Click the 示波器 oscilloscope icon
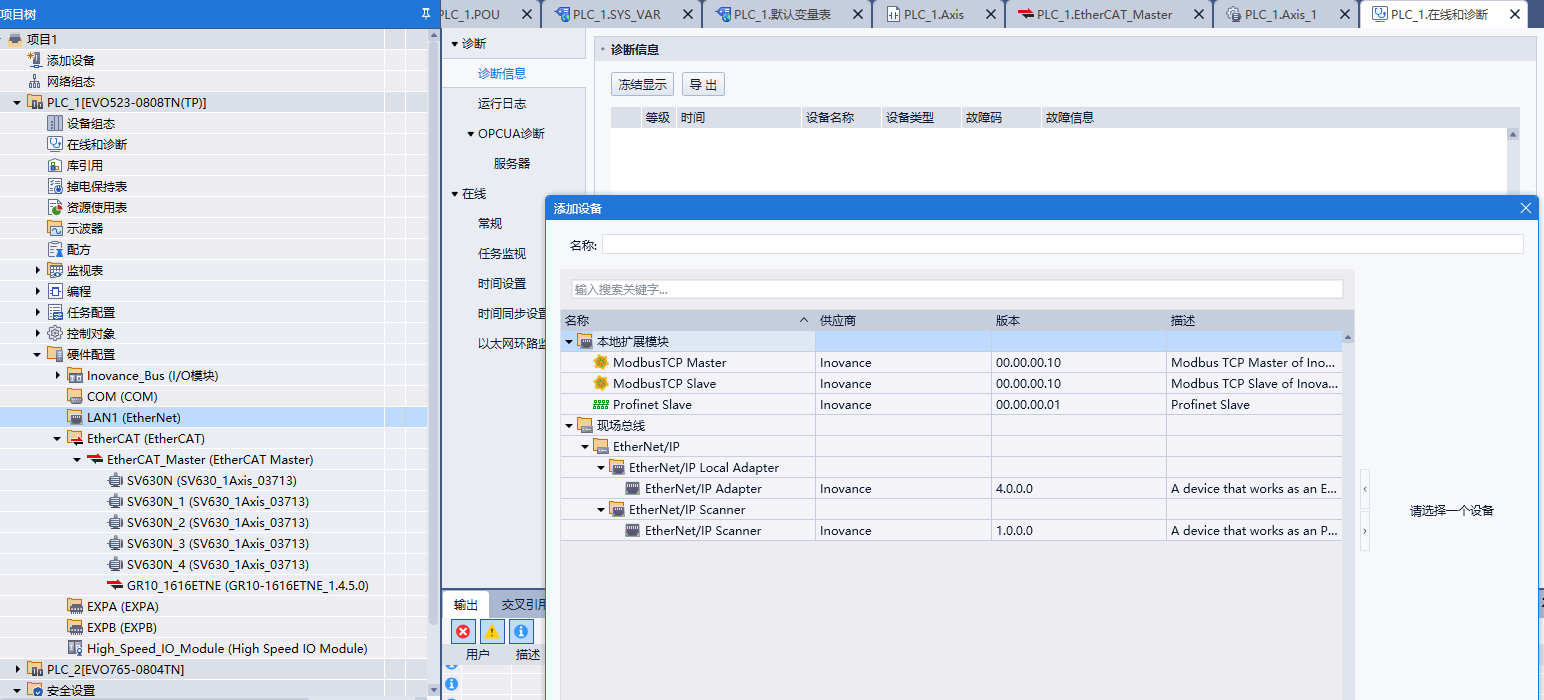Screen dimensions: 1544x700 point(55,228)
